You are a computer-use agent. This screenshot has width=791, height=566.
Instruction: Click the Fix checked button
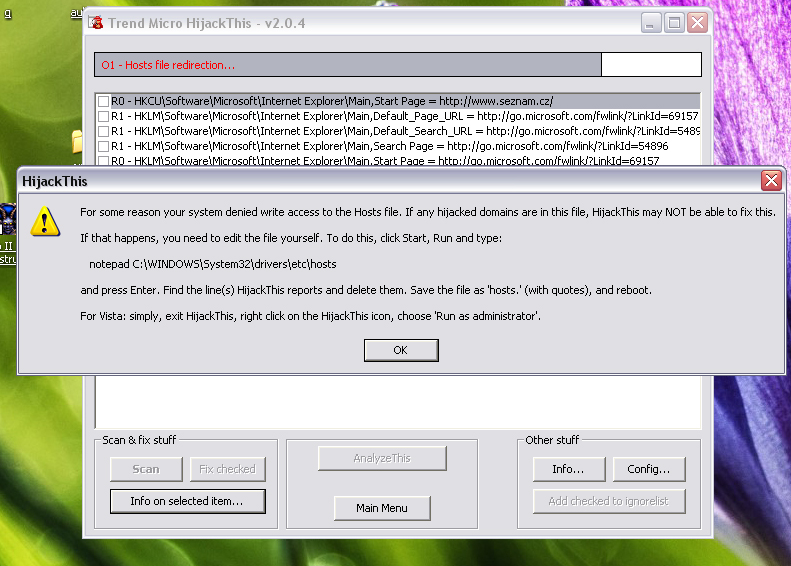point(228,469)
